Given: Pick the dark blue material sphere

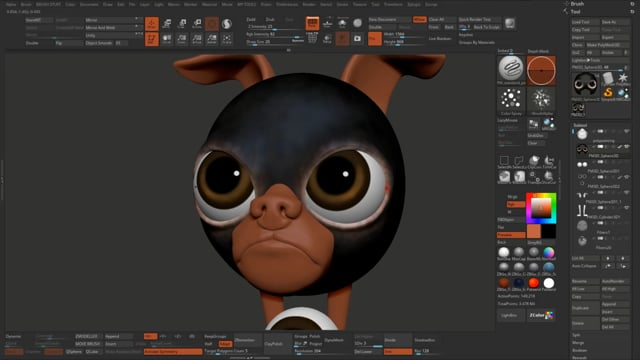Looking at the screenshot, I should point(519,282).
